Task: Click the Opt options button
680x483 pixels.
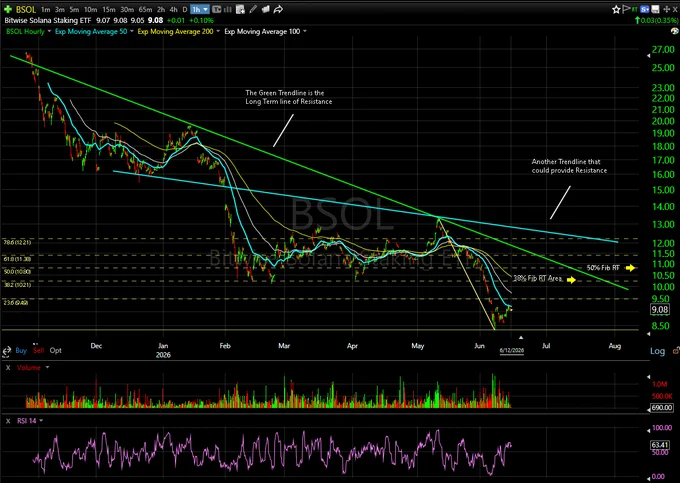Action: [x=55, y=350]
